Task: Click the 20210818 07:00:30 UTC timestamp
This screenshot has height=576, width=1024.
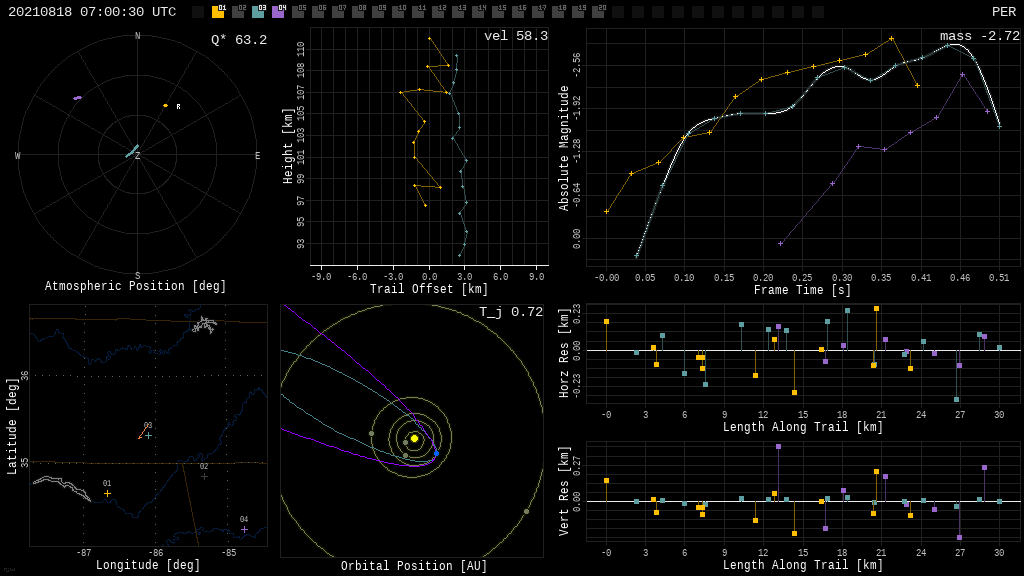Action: point(92,12)
